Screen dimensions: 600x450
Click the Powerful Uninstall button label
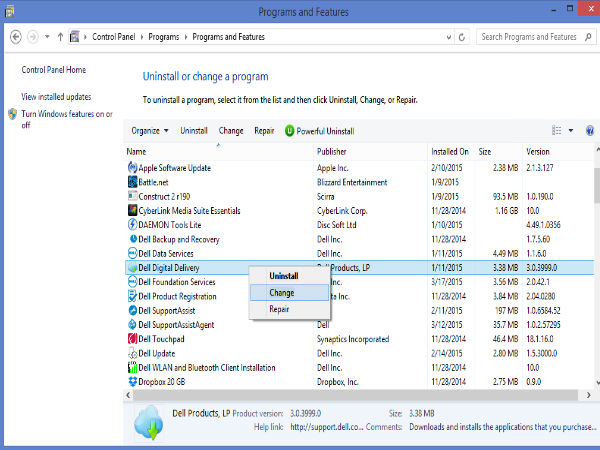tap(325, 131)
